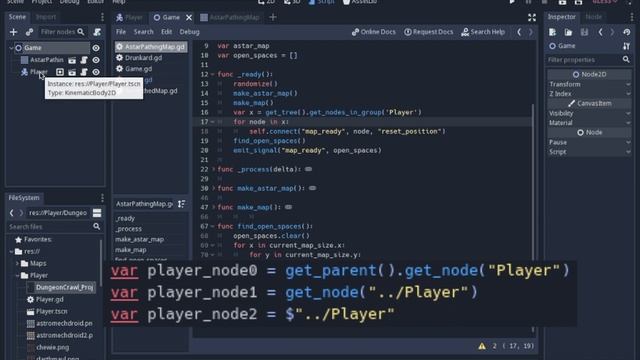640x360 pixels.
Task: Switch to the Import dock tab
Action: [46, 17]
